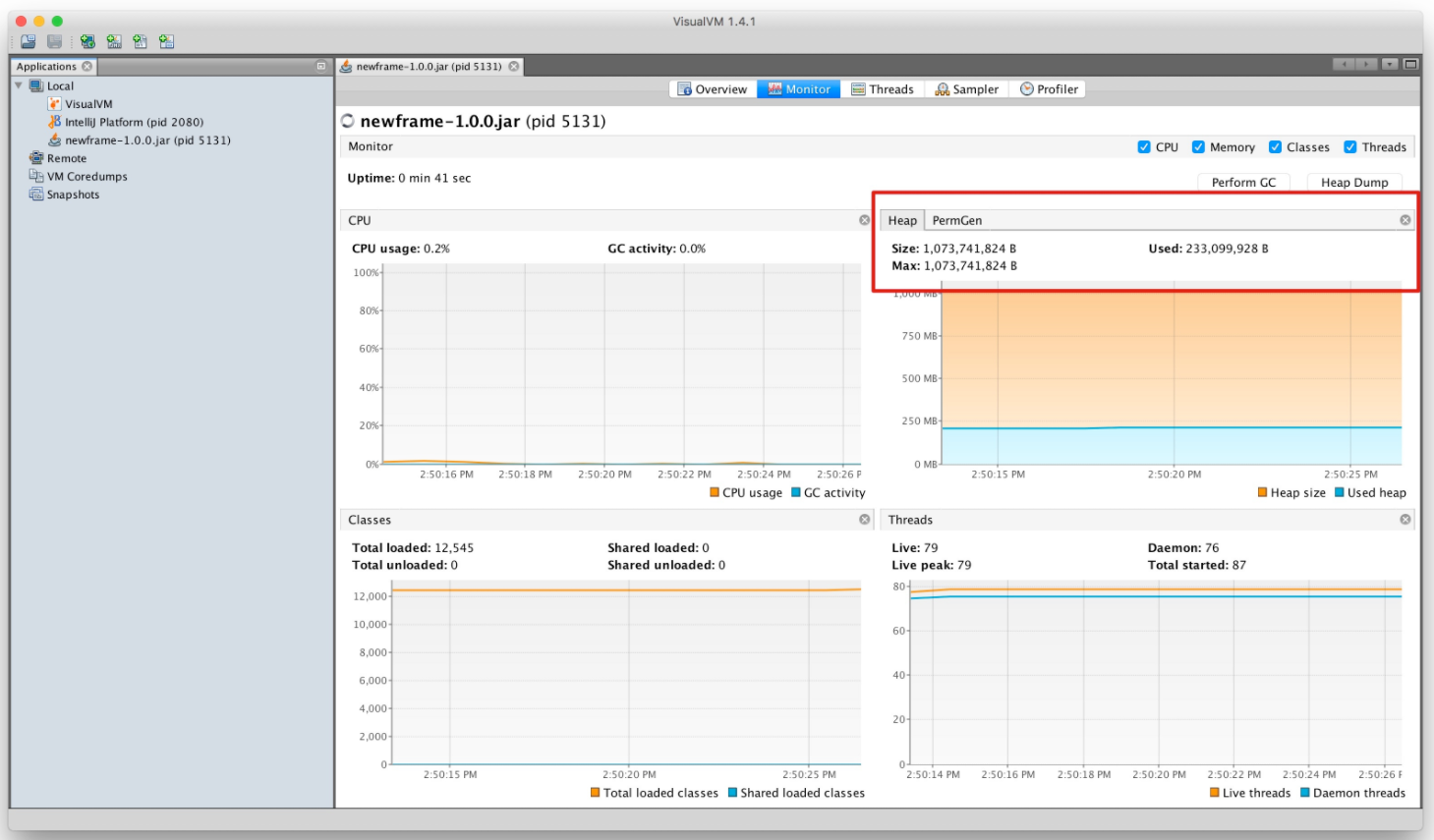Open the Sampler tab
The width and height of the screenshot is (1434, 840).
pyautogui.click(x=966, y=89)
